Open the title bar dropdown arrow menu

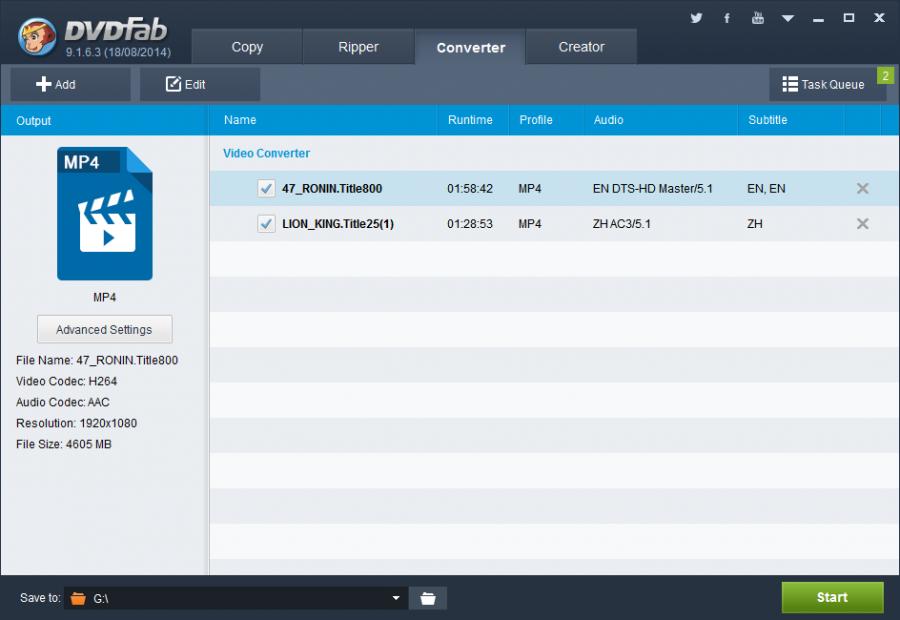coord(788,18)
